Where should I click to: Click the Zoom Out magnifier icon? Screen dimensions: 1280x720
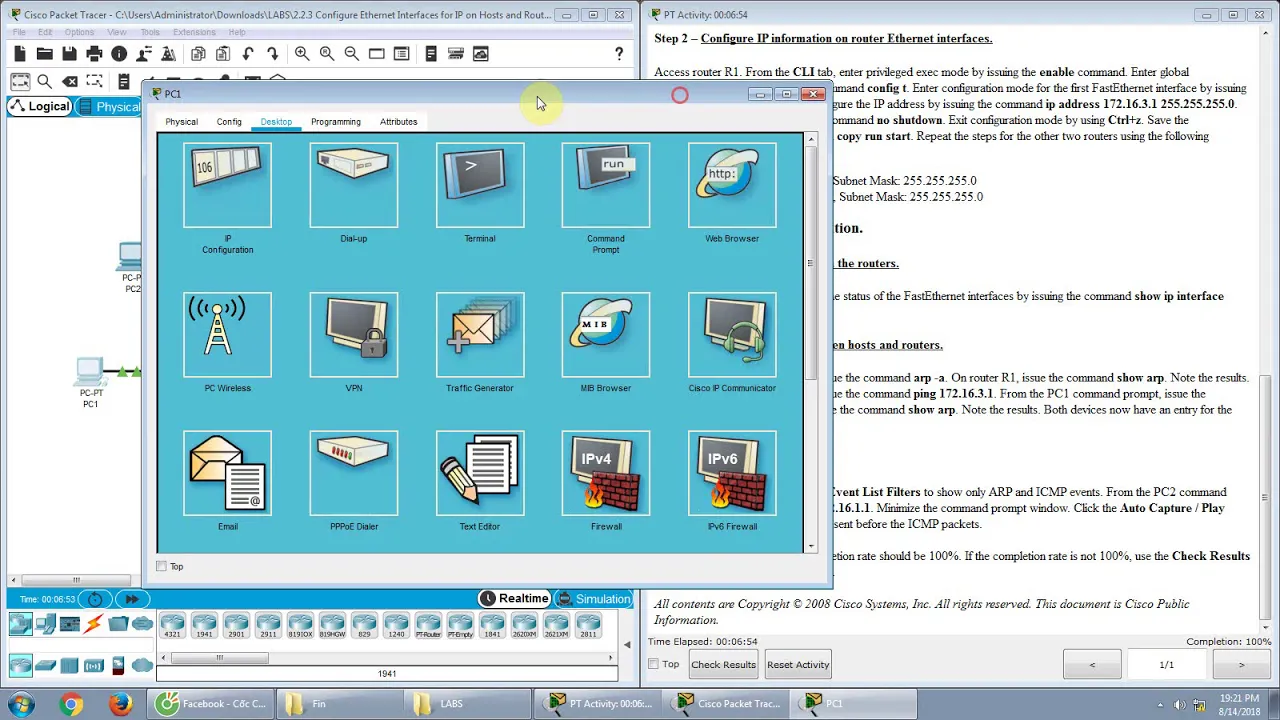tap(351, 54)
